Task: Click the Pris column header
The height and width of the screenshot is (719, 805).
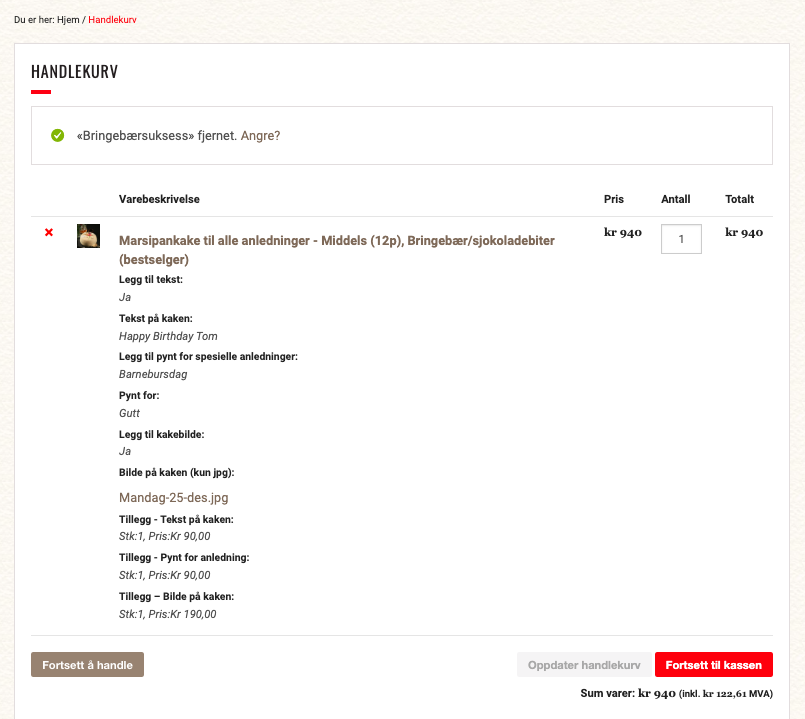Action: (x=613, y=199)
